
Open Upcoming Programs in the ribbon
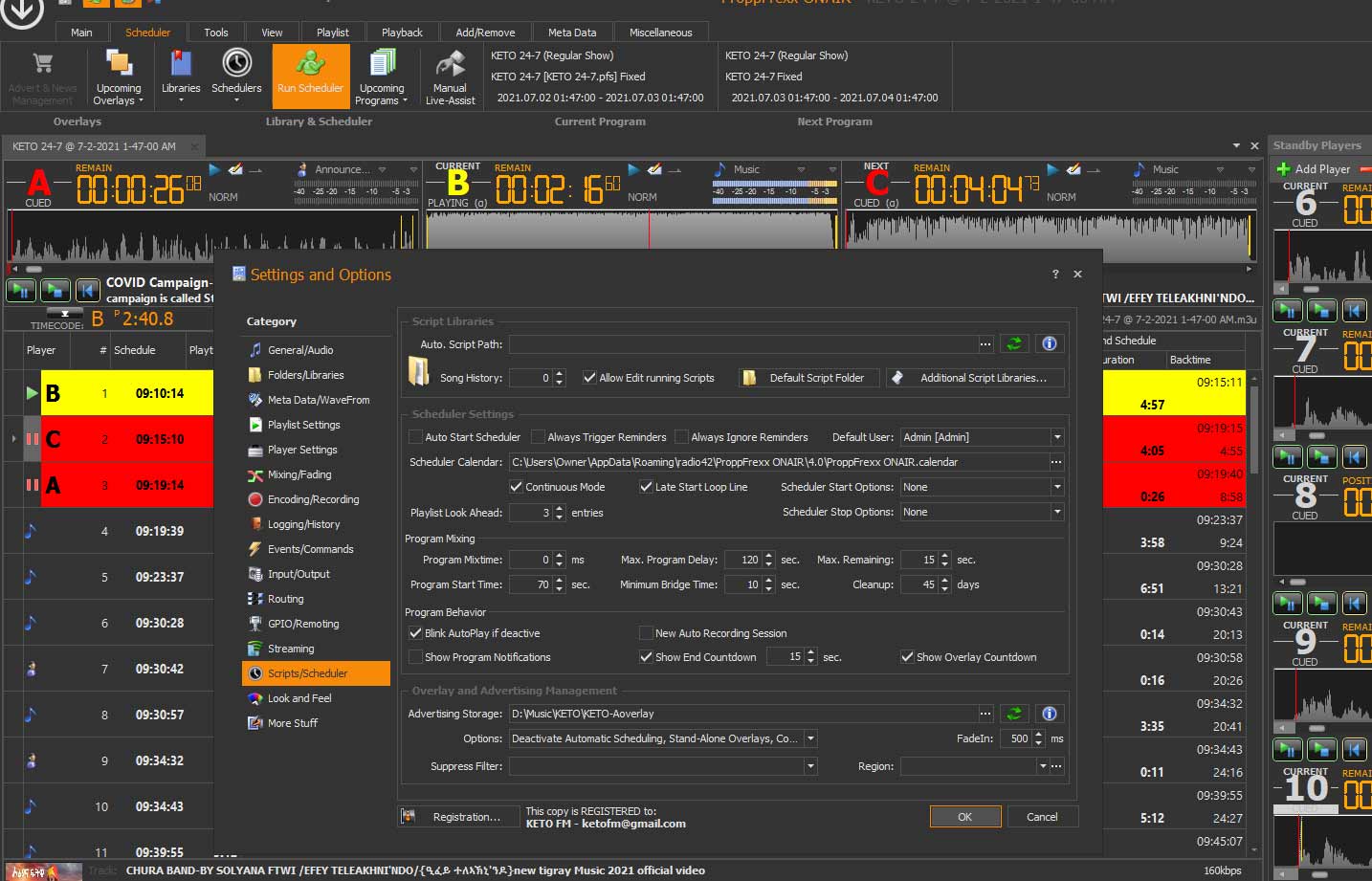click(x=382, y=77)
